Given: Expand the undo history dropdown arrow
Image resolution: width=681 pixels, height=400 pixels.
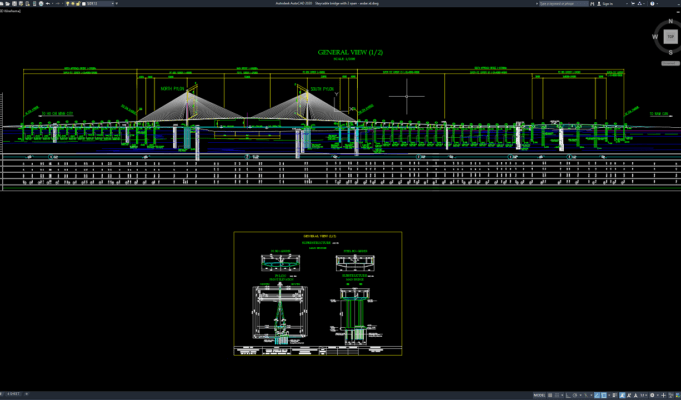Looking at the screenshot, I should click(x=53, y=3).
